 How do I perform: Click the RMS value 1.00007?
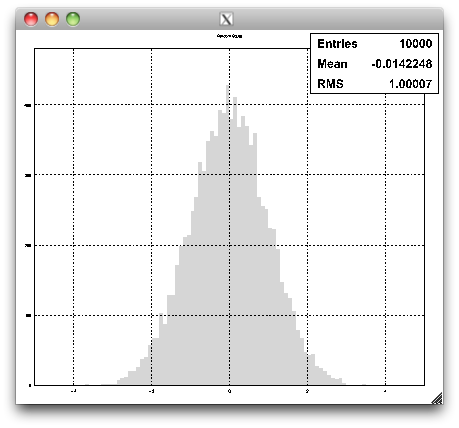pos(410,84)
